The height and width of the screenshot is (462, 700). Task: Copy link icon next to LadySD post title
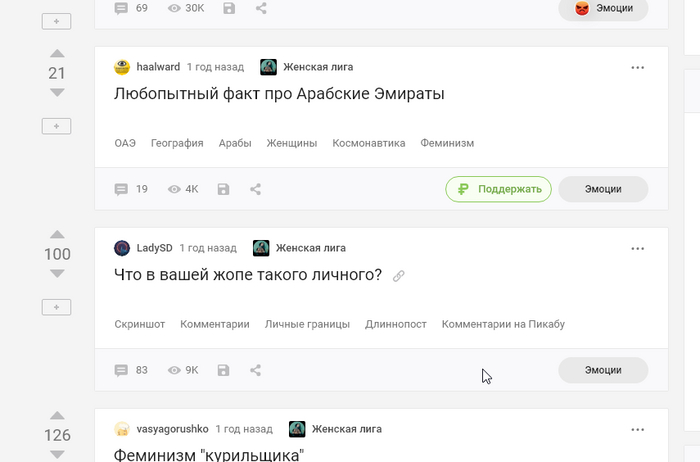(x=398, y=276)
